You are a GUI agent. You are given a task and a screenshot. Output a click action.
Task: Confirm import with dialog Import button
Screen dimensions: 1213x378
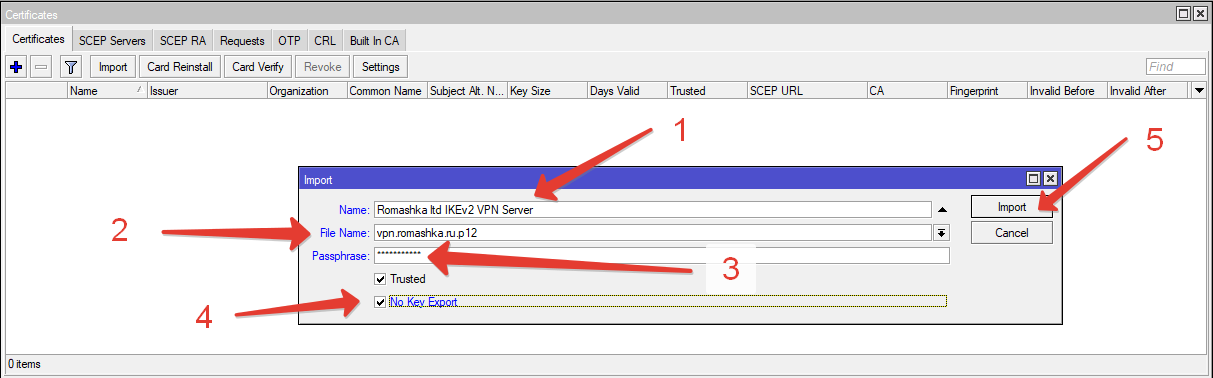coord(1012,207)
